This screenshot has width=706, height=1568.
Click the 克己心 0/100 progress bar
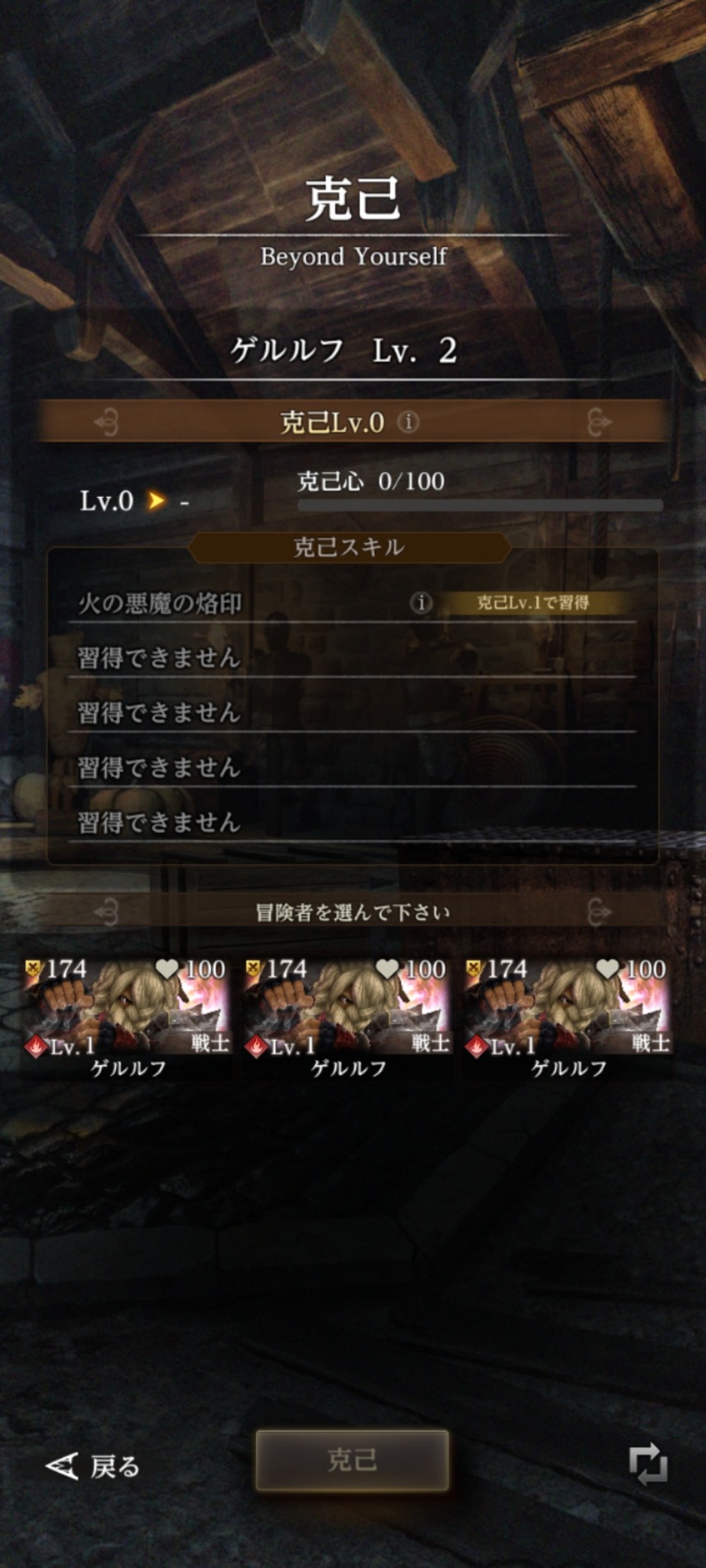tap(480, 505)
